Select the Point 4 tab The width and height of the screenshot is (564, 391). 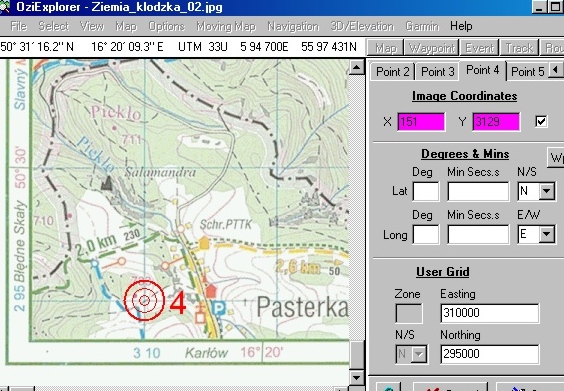coord(482,70)
